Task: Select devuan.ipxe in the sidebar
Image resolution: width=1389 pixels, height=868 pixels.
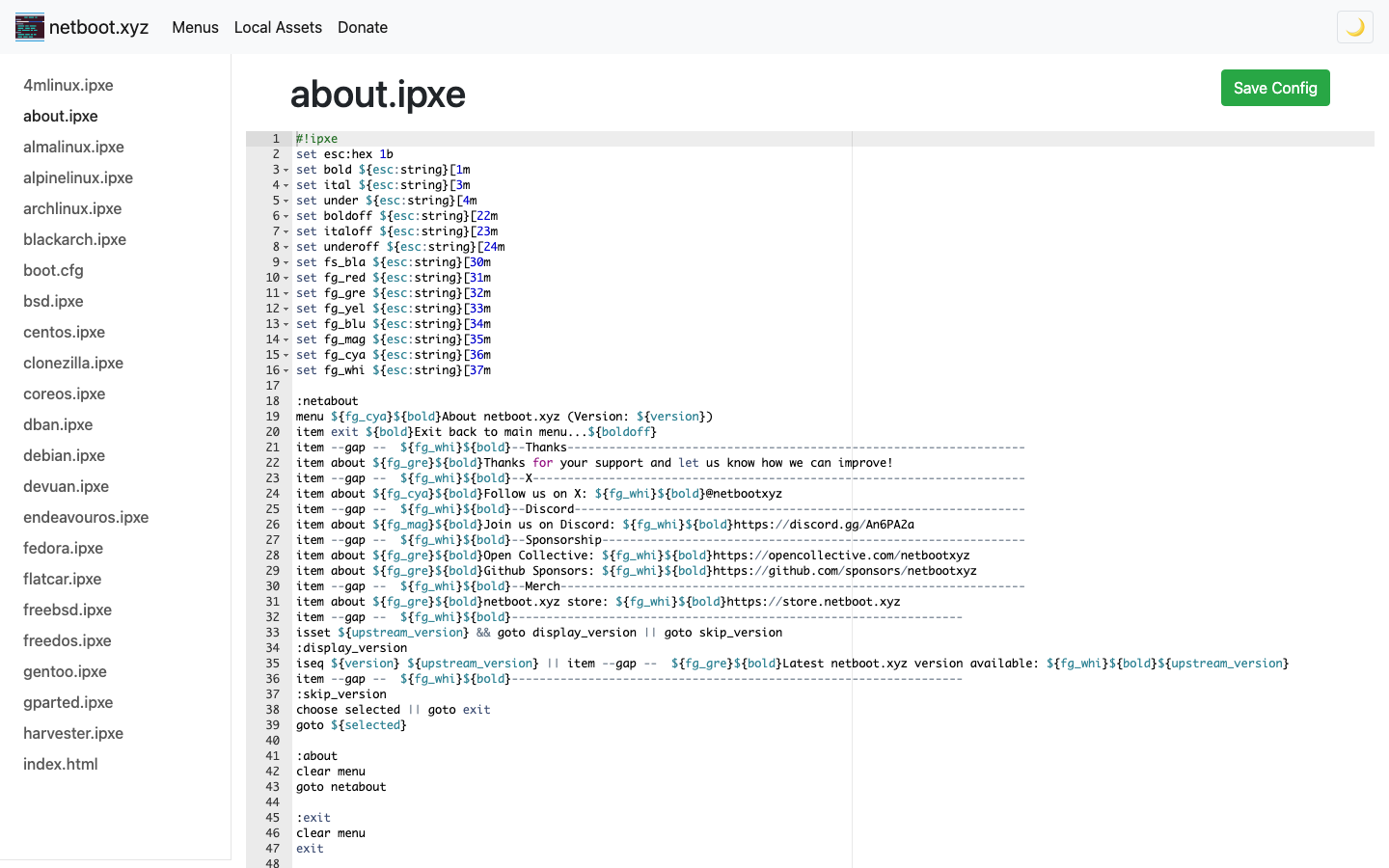Action: coord(66,486)
